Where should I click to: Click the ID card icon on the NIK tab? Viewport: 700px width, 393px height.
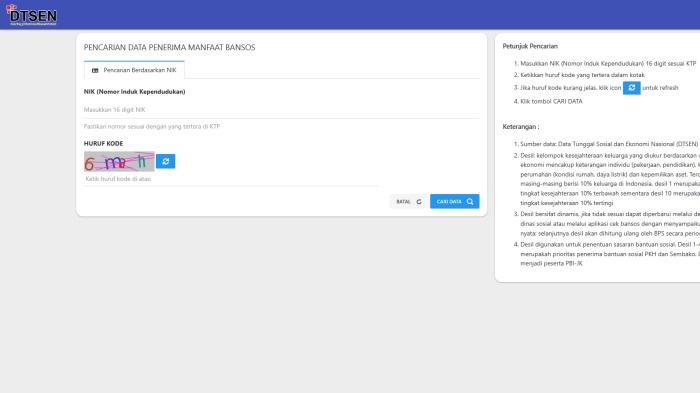(x=95, y=71)
